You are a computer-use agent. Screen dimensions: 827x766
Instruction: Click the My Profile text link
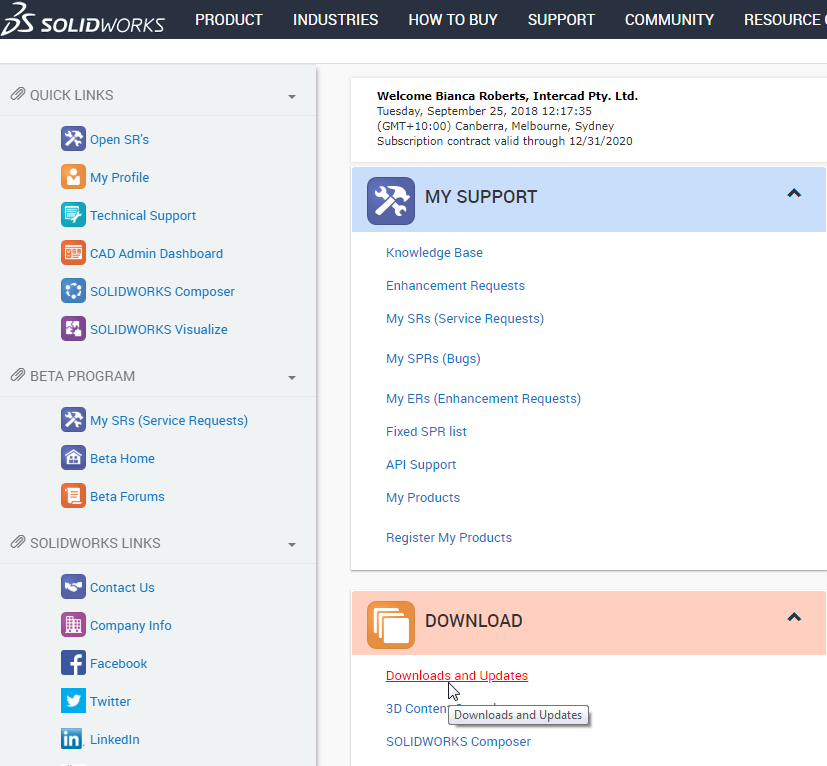(x=119, y=178)
